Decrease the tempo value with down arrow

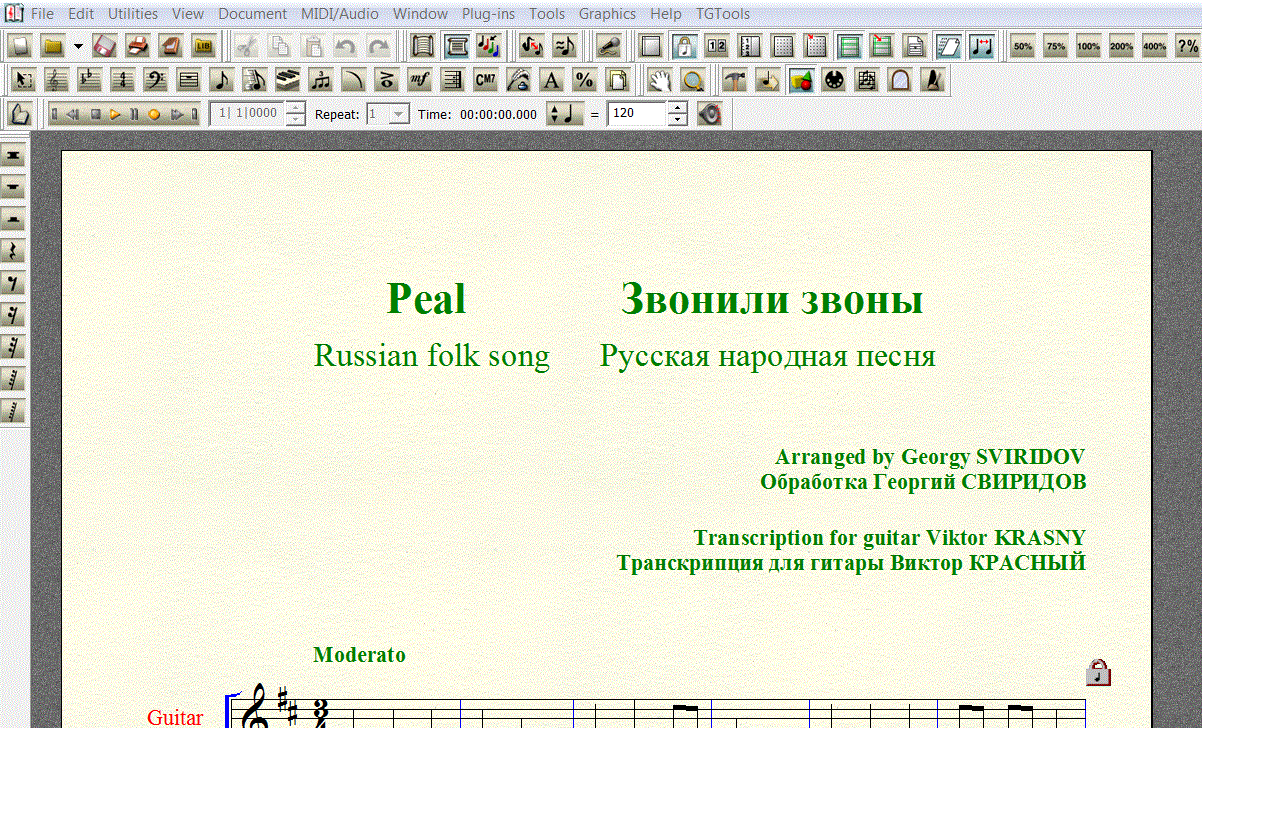tap(677, 120)
